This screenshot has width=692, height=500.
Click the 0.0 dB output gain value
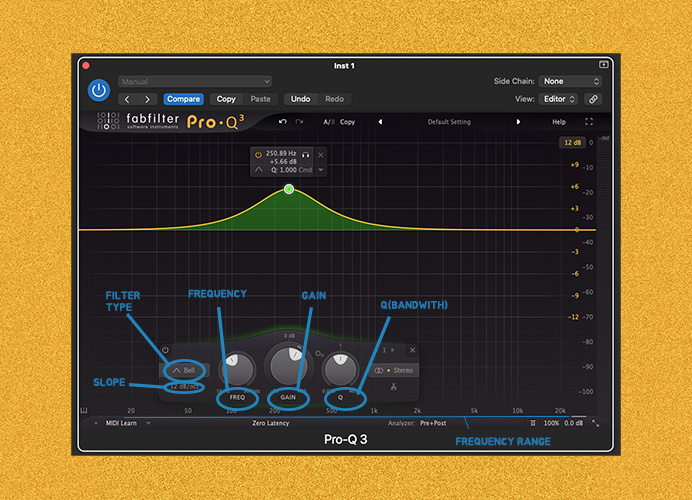pyautogui.click(x=573, y=423)
